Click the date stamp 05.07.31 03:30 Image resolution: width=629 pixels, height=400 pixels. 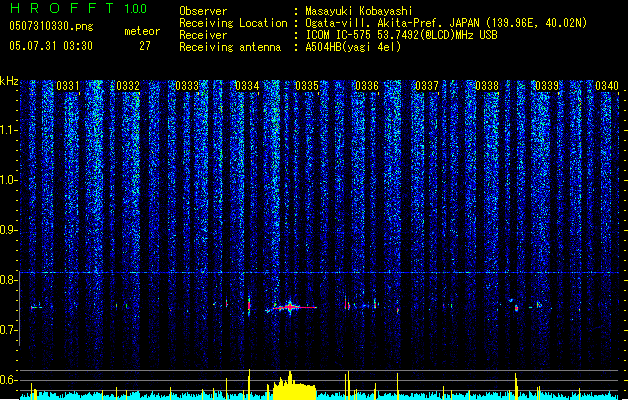click(x=51, y=46)
